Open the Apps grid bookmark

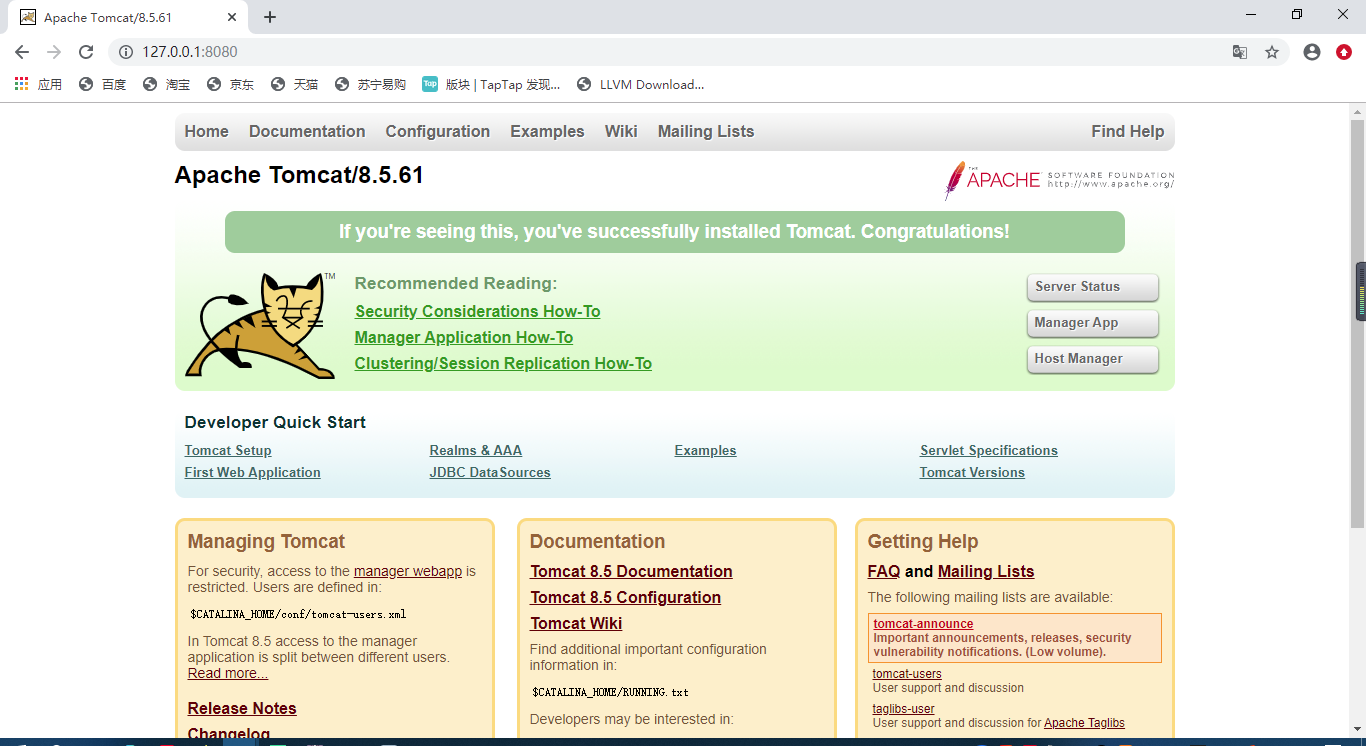(x=38, y=85)
